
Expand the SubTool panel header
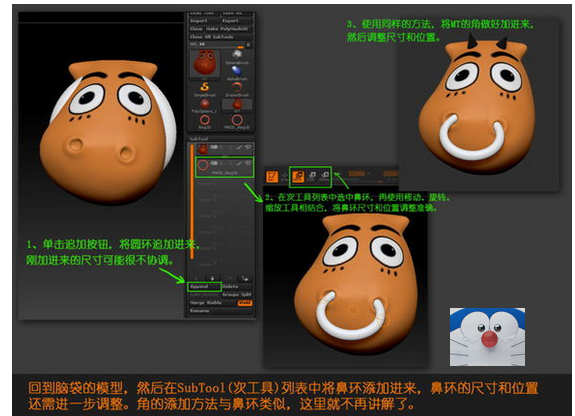[x=220, y=139]
